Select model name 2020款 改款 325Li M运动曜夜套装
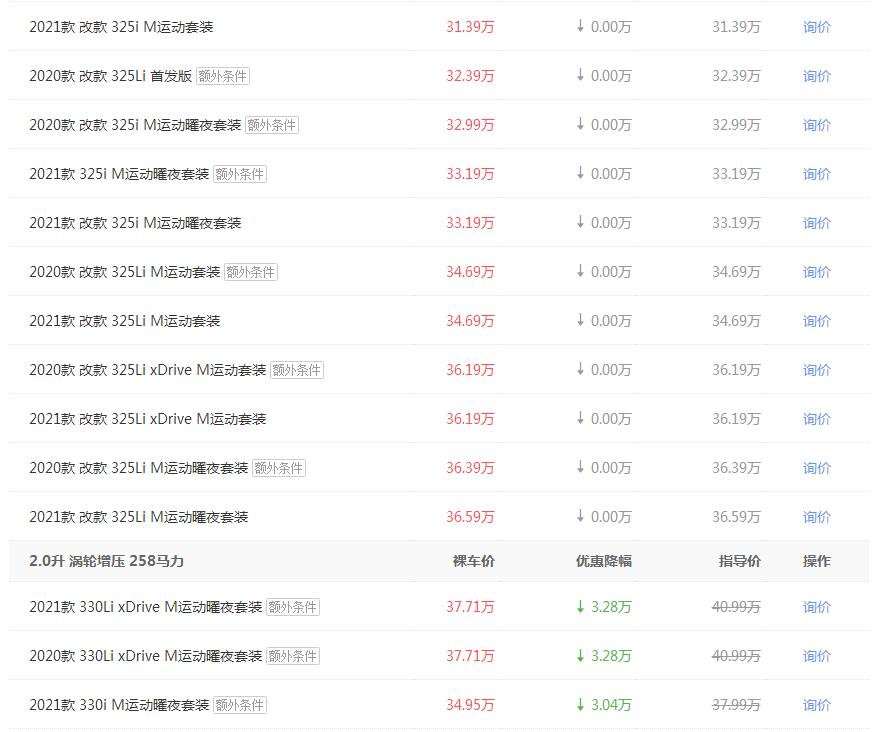Screen dimensions: 888x732 click(x=139, y=468)
